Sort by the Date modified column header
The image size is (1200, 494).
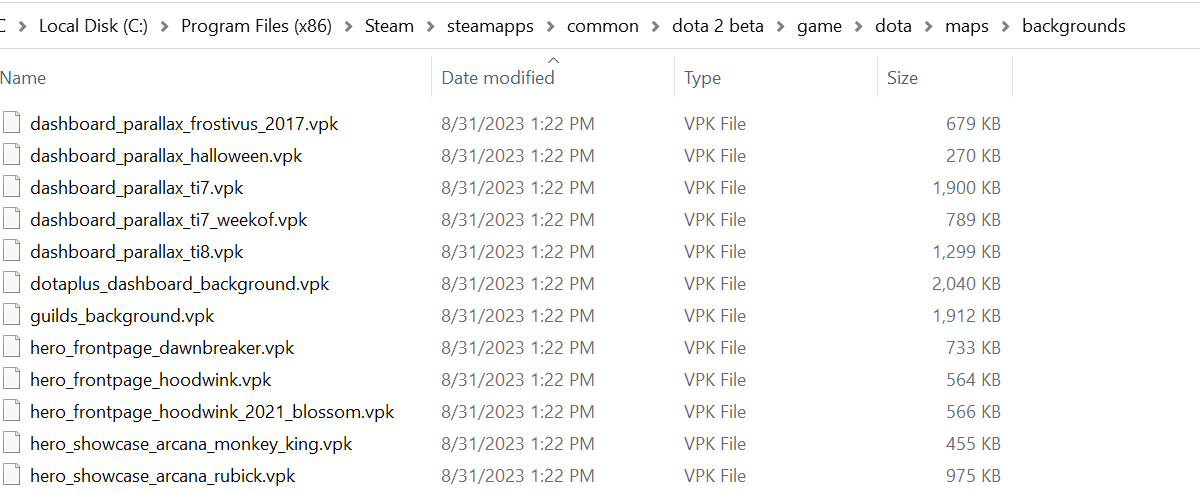(x=553, y=78)
